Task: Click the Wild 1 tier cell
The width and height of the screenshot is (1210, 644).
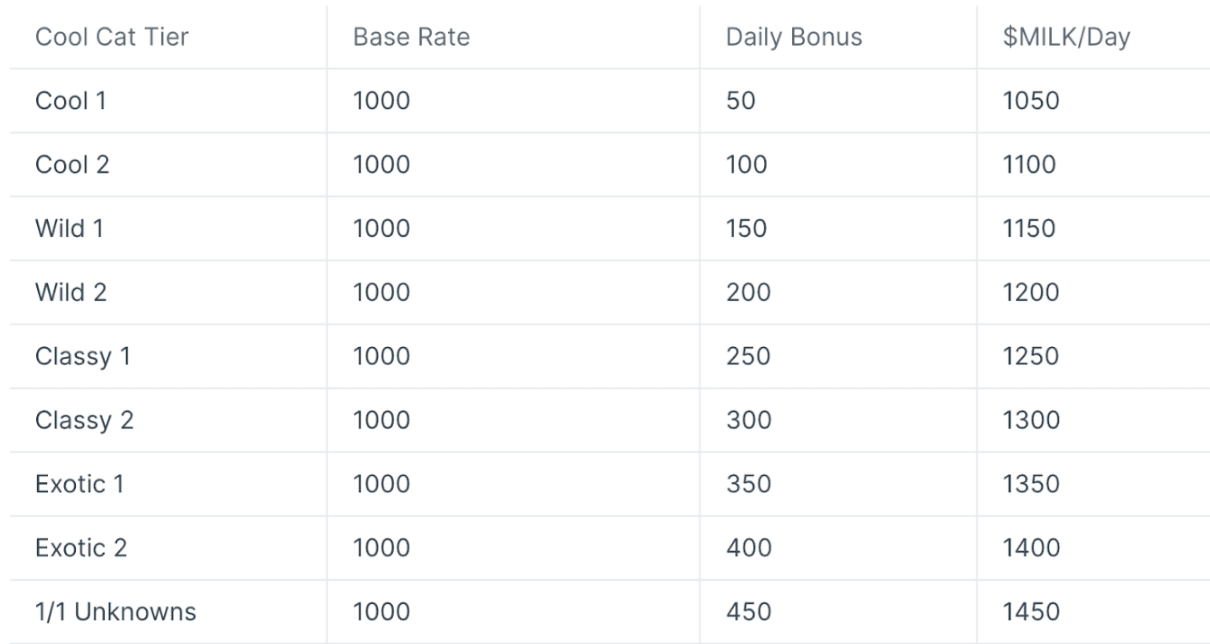Action: tap(69, 229)
